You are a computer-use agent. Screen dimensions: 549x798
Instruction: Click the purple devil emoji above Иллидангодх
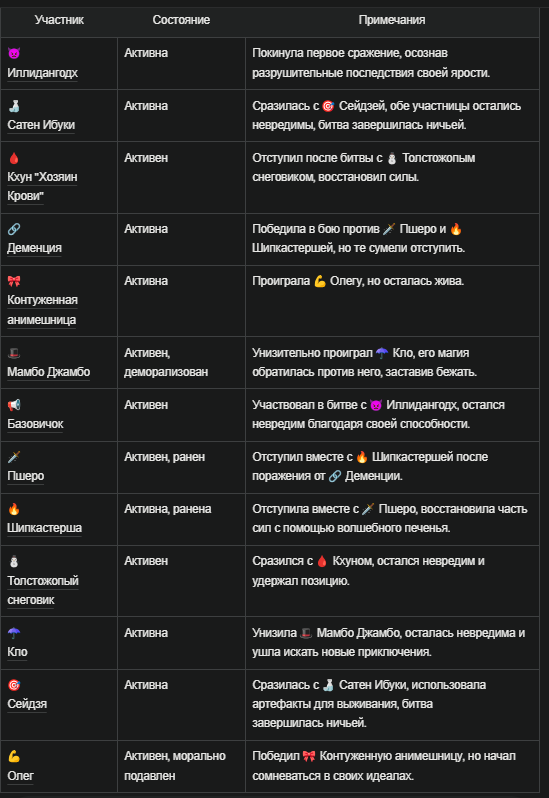tap(14, 53)
